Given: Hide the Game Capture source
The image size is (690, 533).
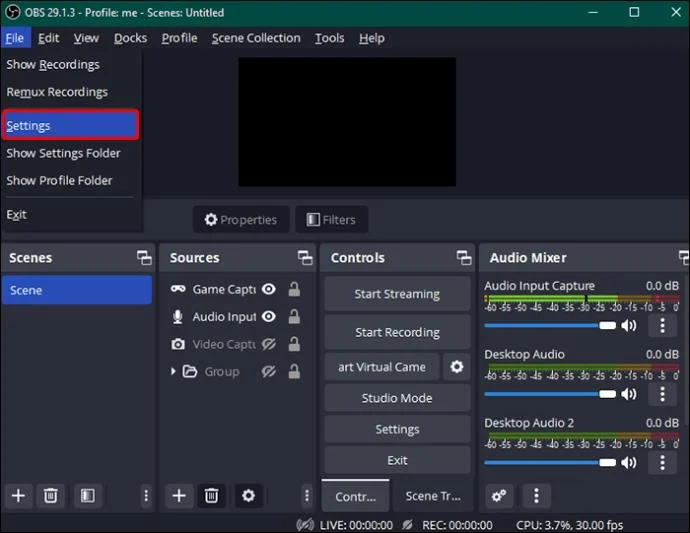Looking at the screenshot, I should pyautogui.click(x=268, y=289).
